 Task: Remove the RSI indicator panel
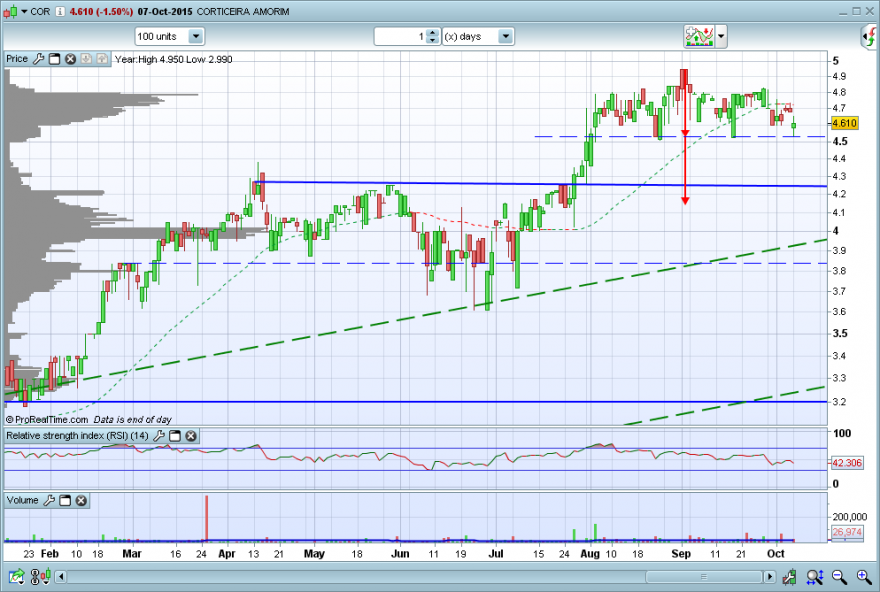click(191, 435)
